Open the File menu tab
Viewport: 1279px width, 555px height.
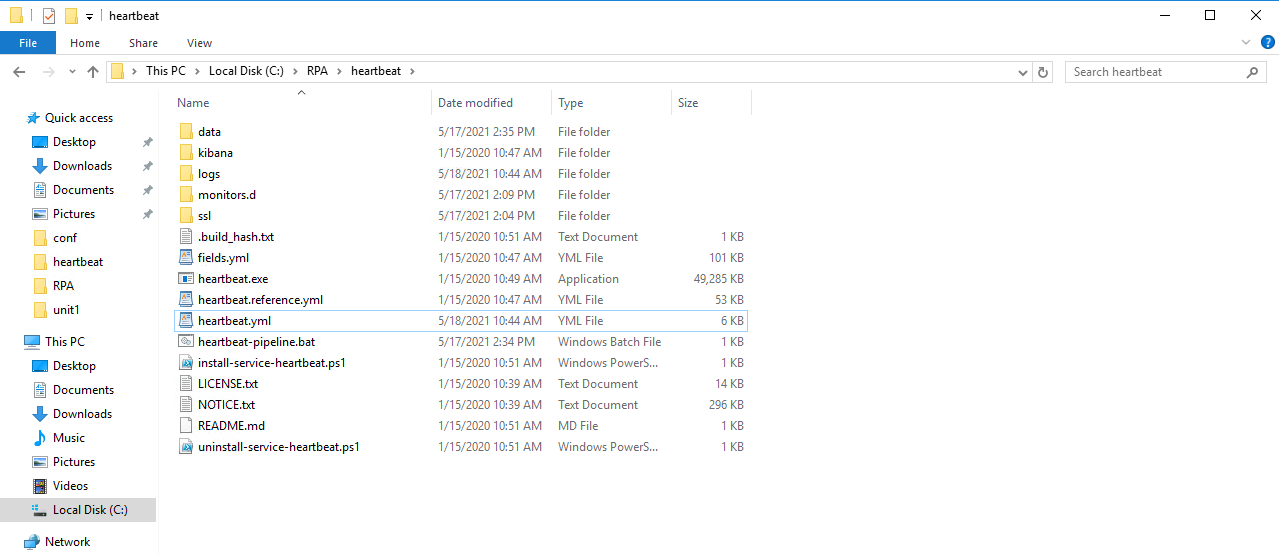coord(28,43)
